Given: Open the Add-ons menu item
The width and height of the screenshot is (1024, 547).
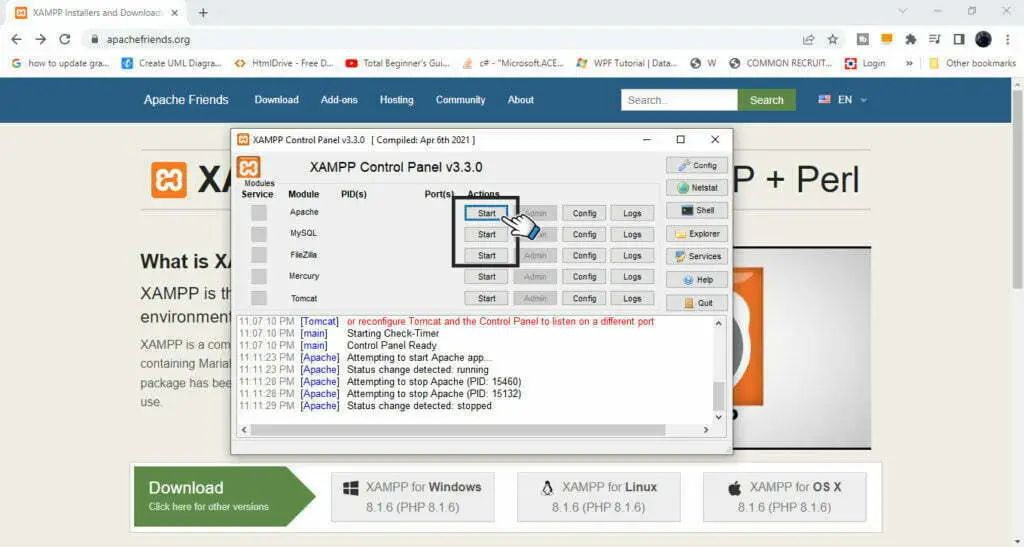Looking at the screenshot, I should [x=339, y=100].
